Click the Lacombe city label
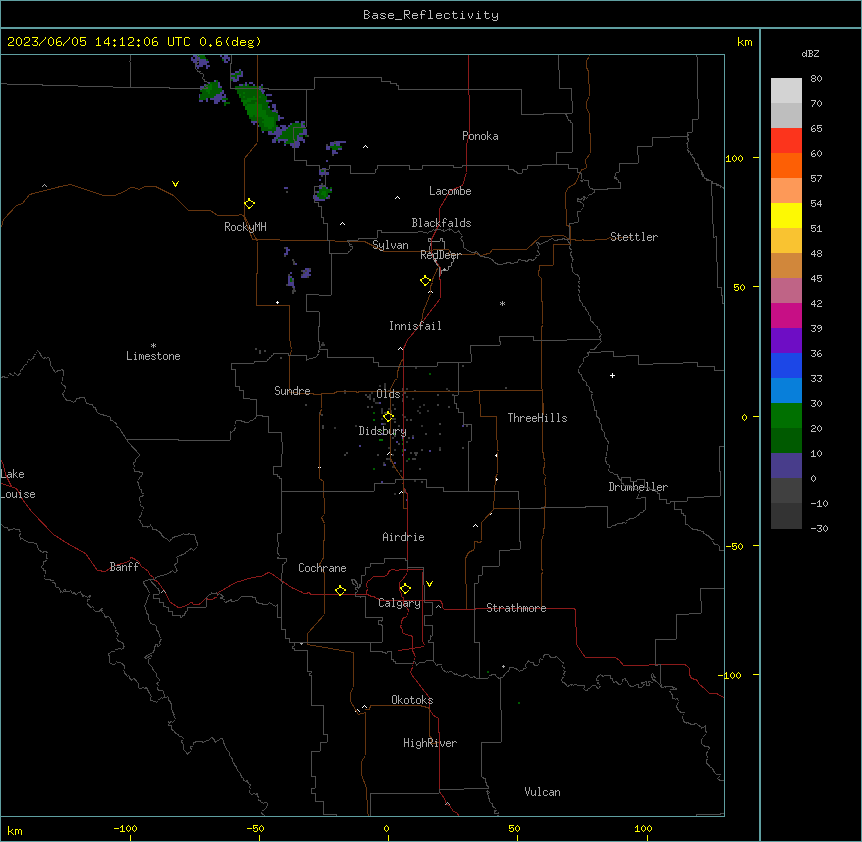862x842 pixels. click(x=450, y=191)
